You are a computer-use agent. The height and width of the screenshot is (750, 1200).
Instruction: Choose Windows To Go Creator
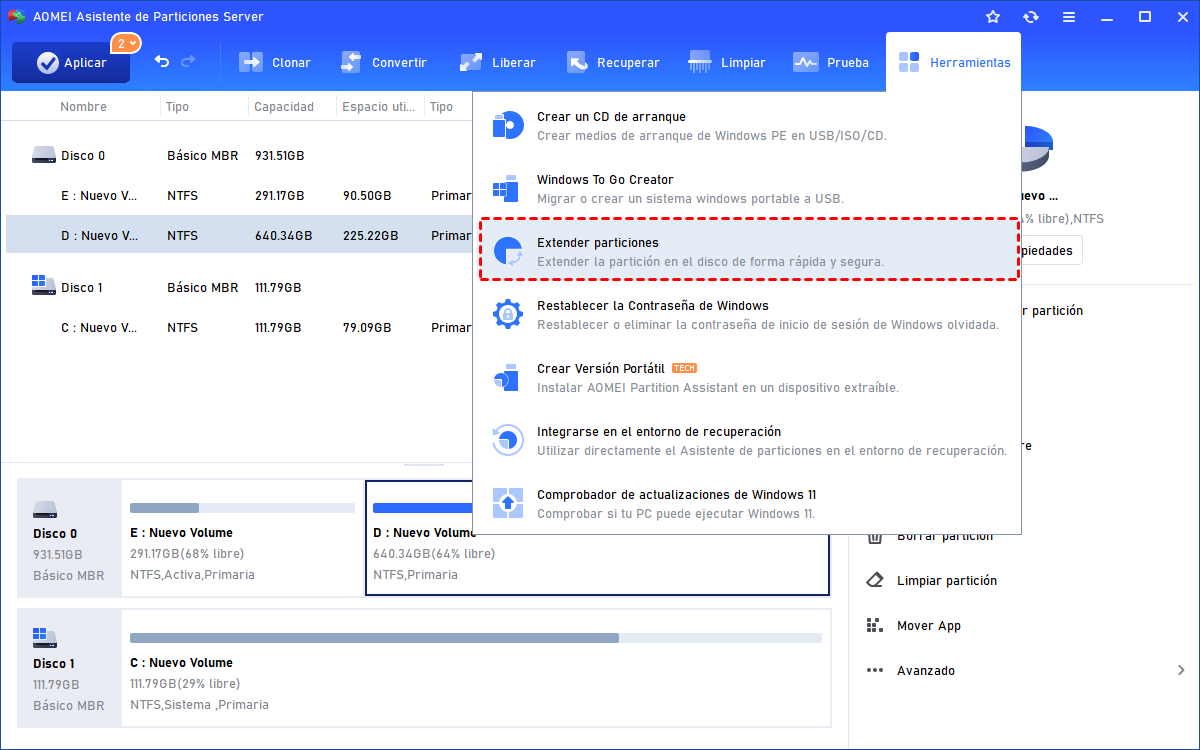tap(747, 189)
